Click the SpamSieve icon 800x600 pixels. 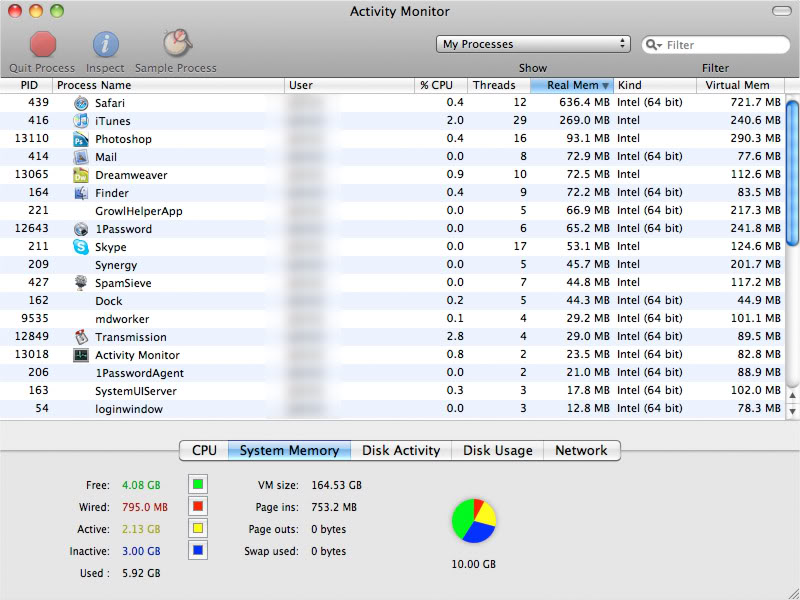(x=81, y=283)
